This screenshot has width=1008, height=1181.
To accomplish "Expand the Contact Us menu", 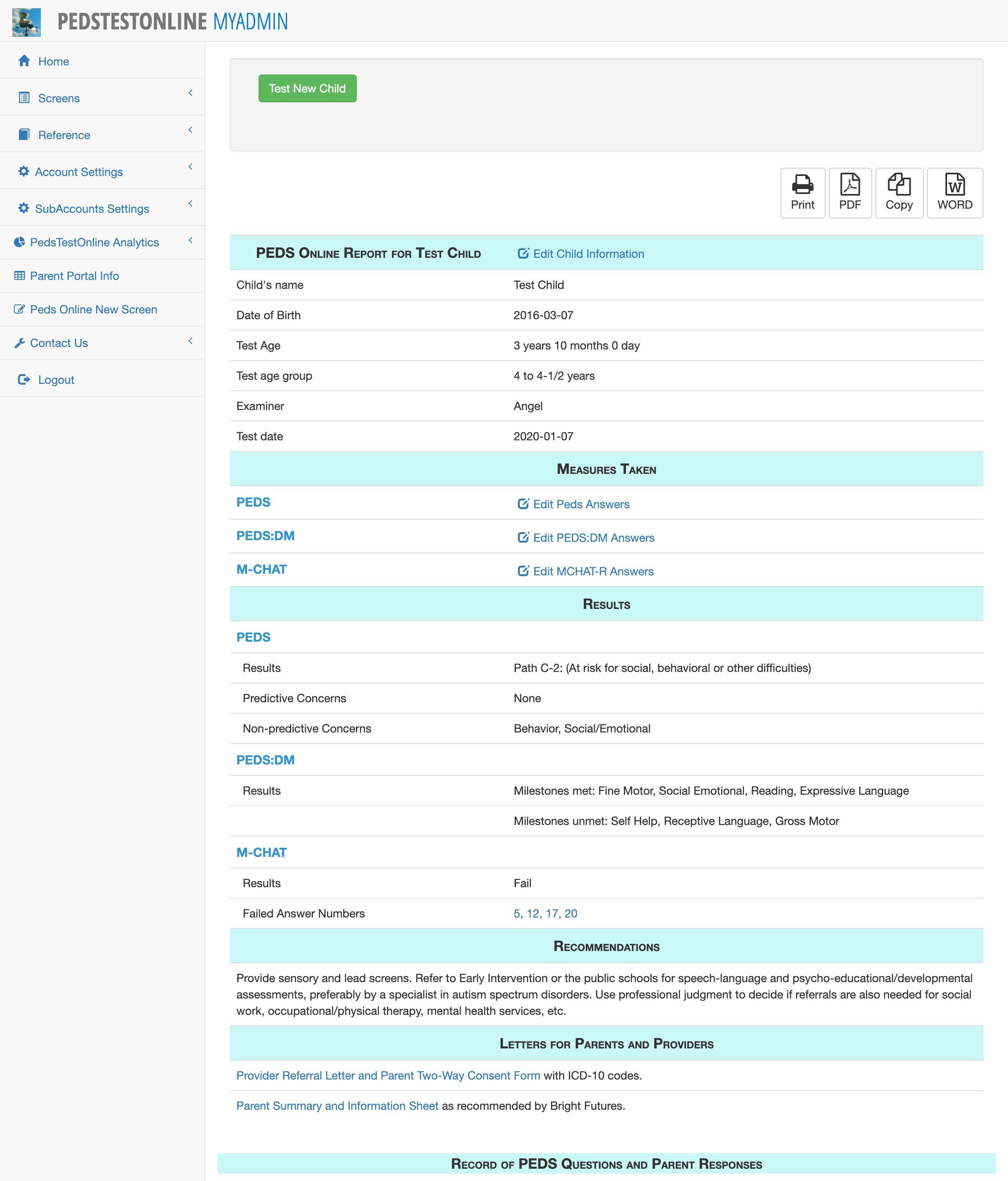I will 59,343.
